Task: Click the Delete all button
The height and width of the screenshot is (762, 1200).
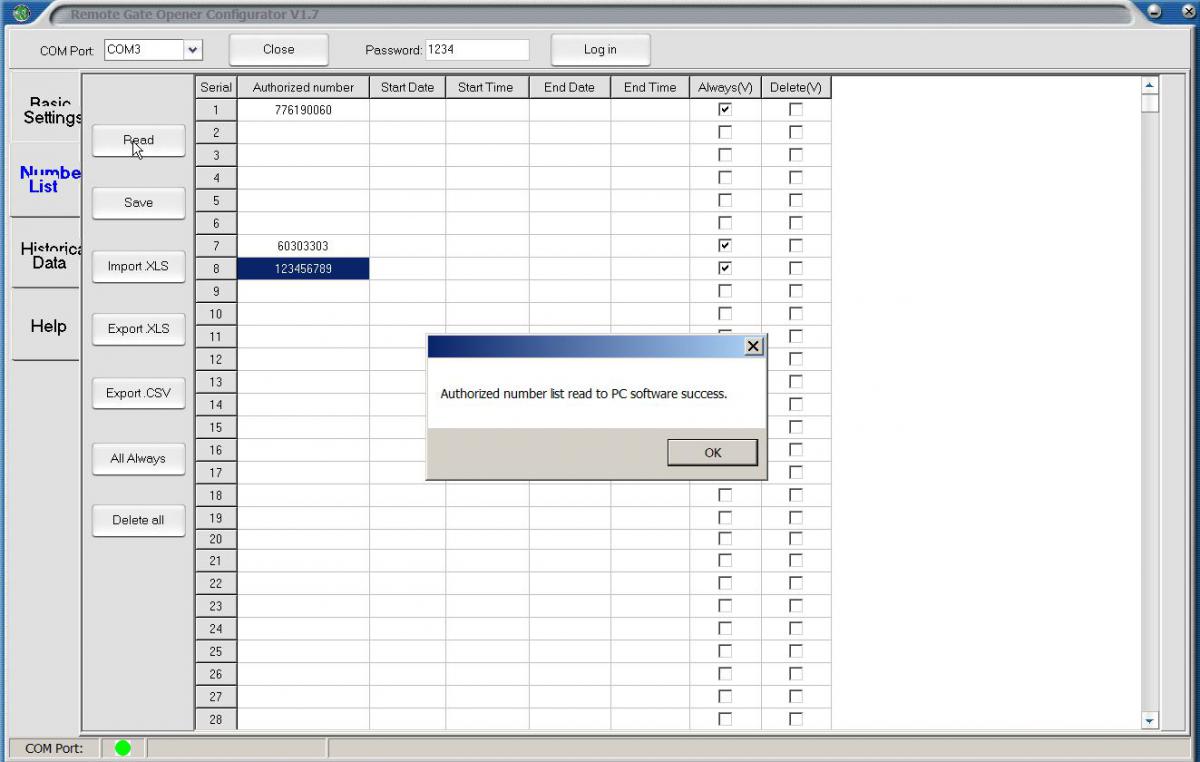Action: coord(139,520)
